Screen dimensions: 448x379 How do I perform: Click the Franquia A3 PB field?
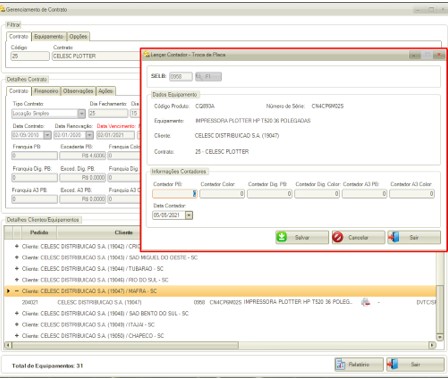pyautogui.click(x=34, y=199)
